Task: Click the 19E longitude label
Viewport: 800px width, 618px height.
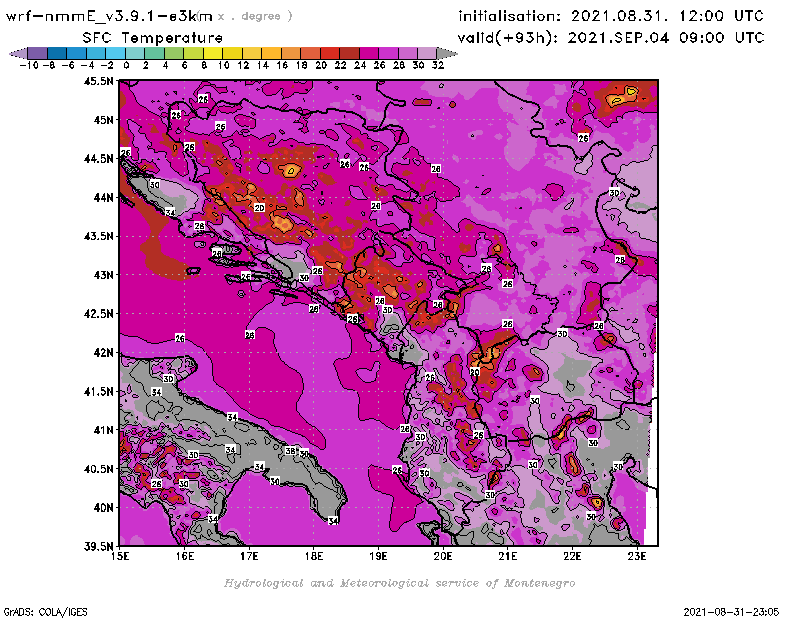Action: click(379, 556)
